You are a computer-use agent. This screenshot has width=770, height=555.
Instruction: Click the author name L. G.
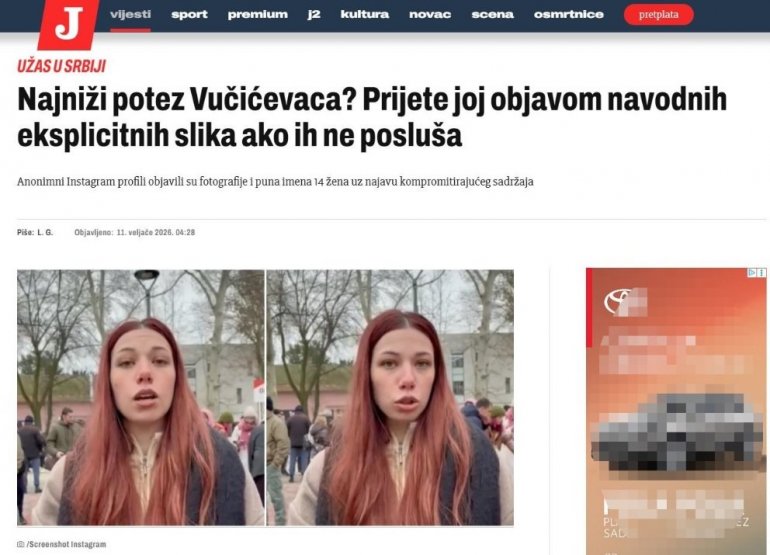(45, 232)
